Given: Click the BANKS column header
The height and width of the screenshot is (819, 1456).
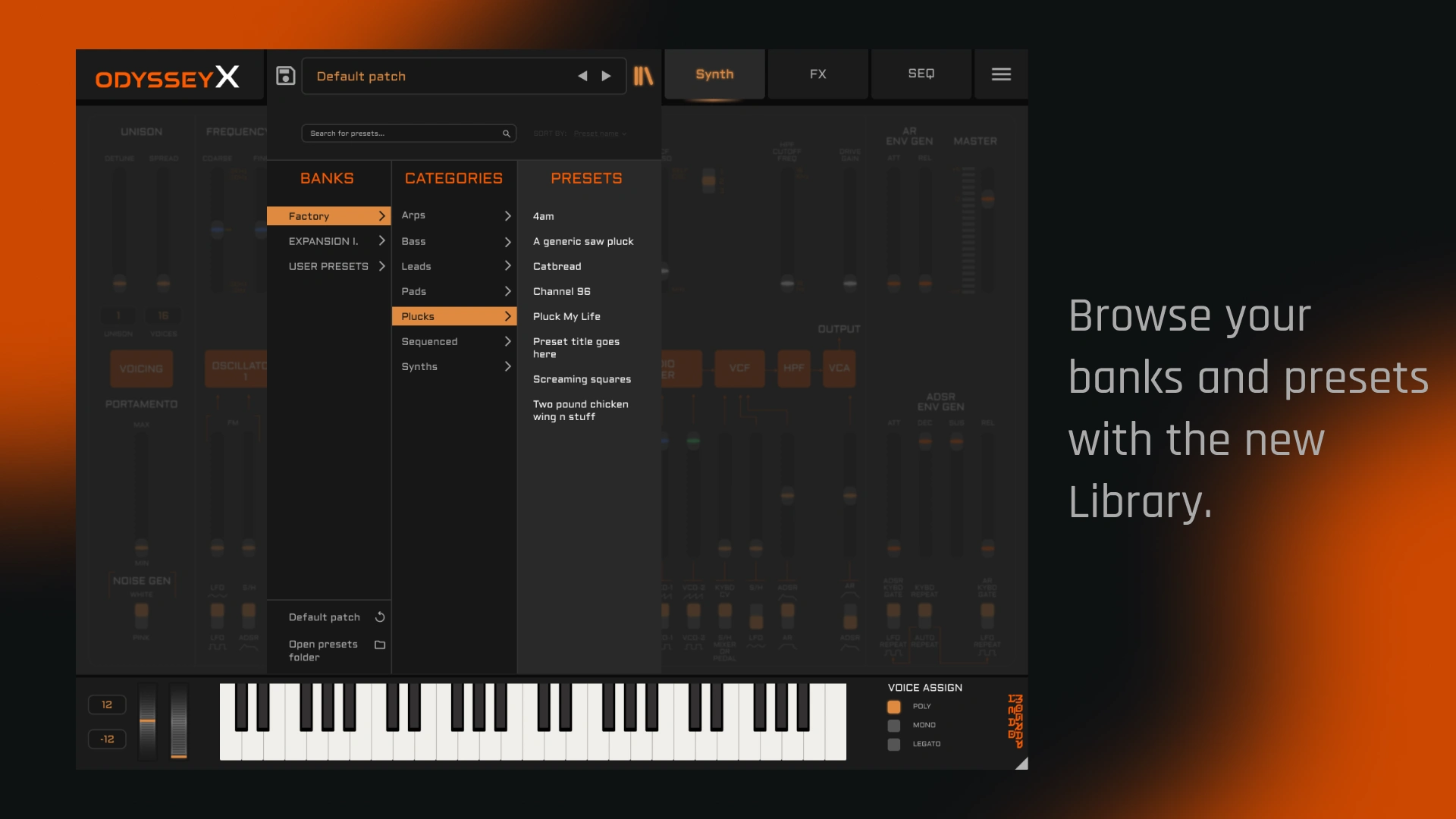Looking at the screenshot, I should (x=327, y=178).
